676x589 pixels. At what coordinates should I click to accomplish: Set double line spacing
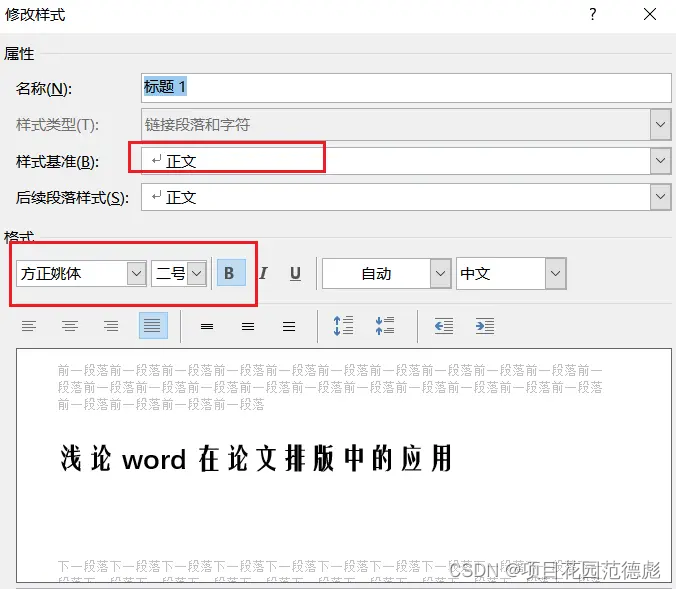[289, 326]
